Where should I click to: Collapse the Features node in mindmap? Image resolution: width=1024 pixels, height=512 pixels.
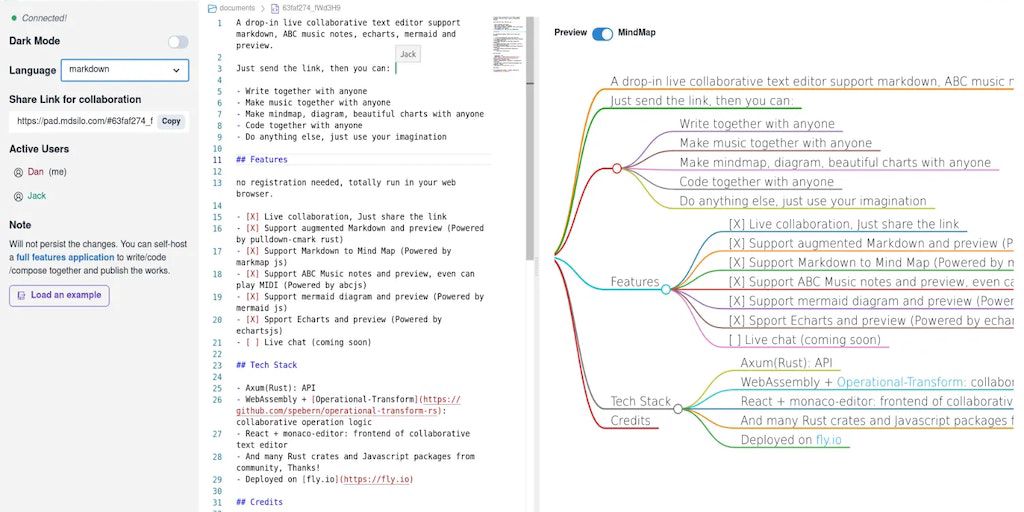tap(666, 289)
